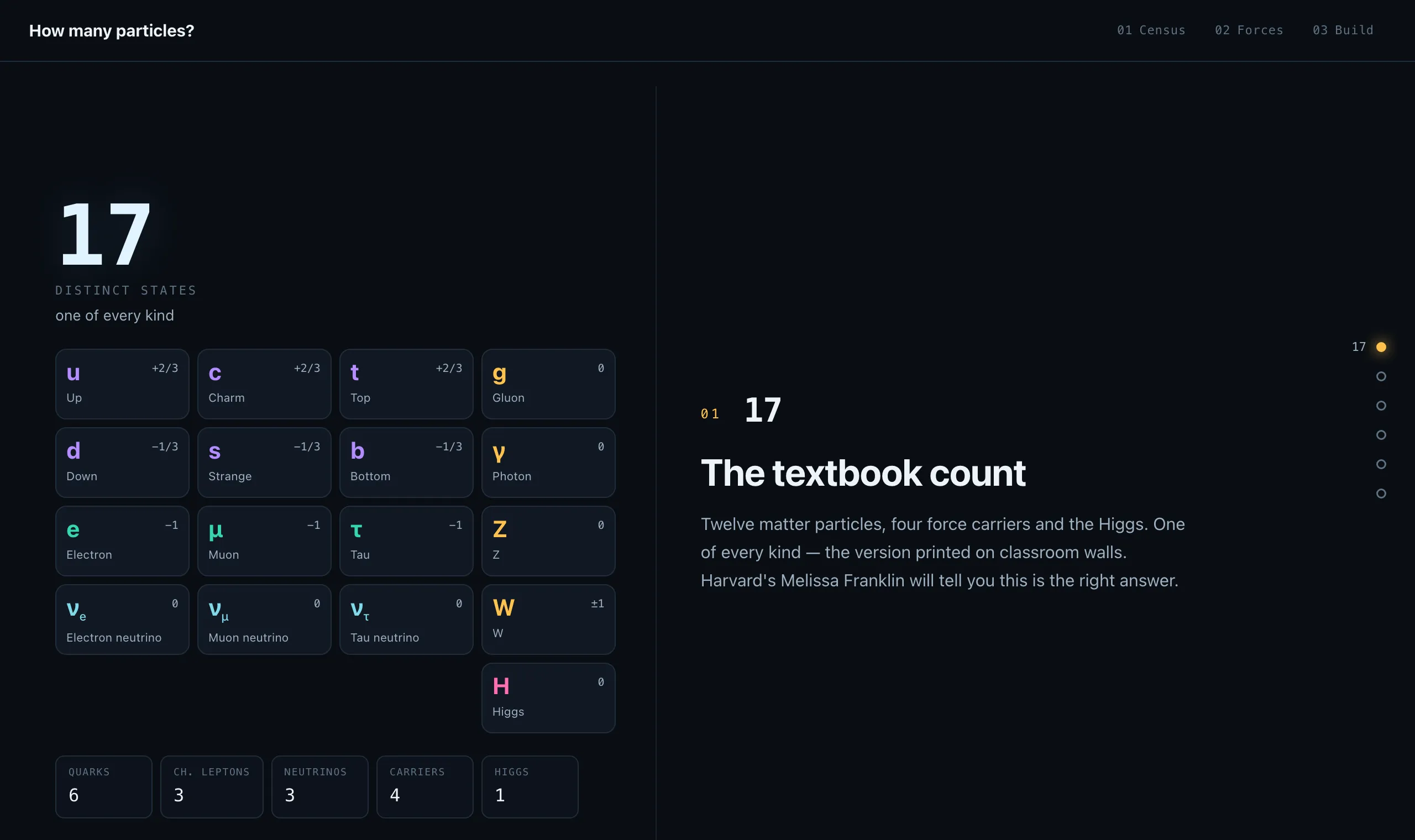Select the Electron neutrino card
The height and width of the screenshot is (840, 1415).
pyautogui.click(x=122, y=620)
